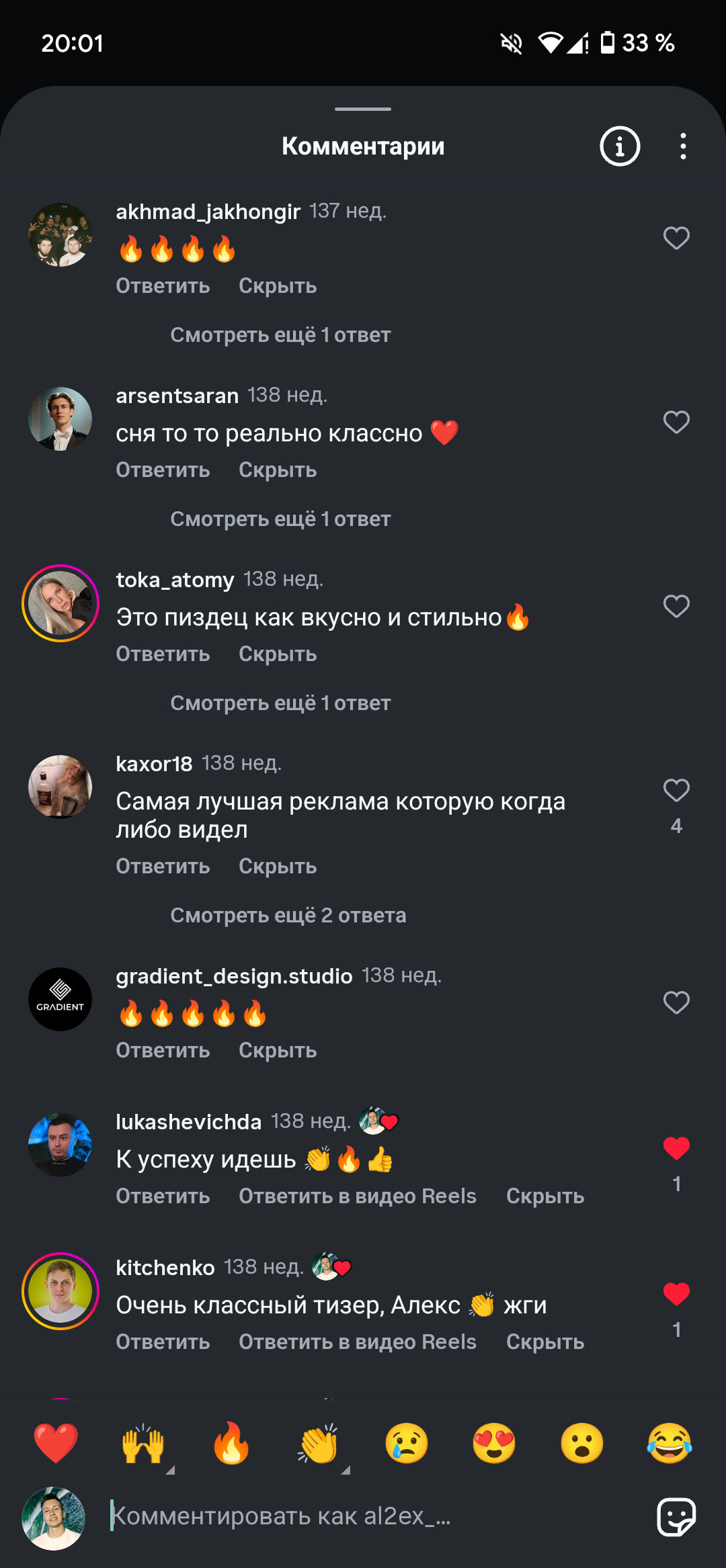726x1568 pixels.
Task: Tap the drag handle above the comments sheet
Action: coord(363,109)
